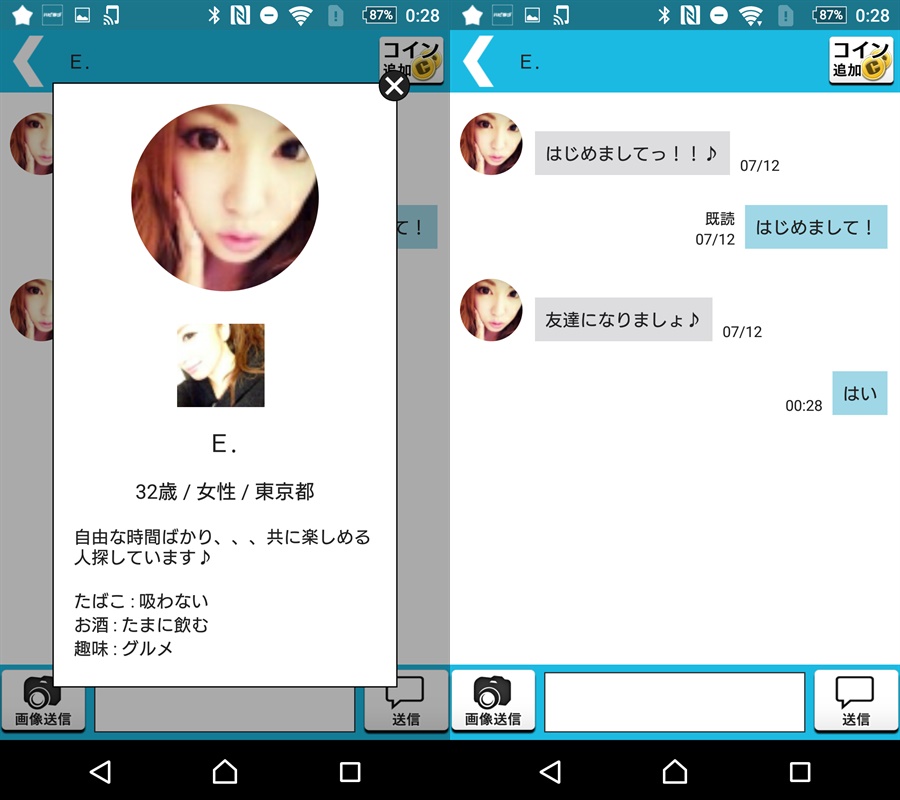
Task: Tap the avatar beside the 友達になりましょ♪ message
Action: coord(491,310)
